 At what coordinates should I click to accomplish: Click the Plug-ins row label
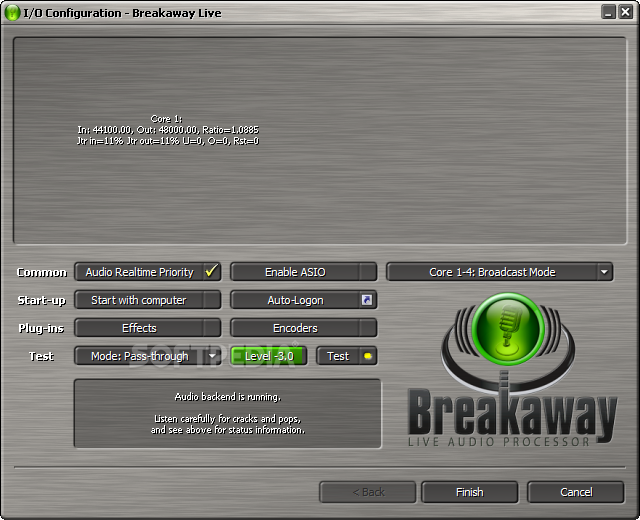[41, 328]
